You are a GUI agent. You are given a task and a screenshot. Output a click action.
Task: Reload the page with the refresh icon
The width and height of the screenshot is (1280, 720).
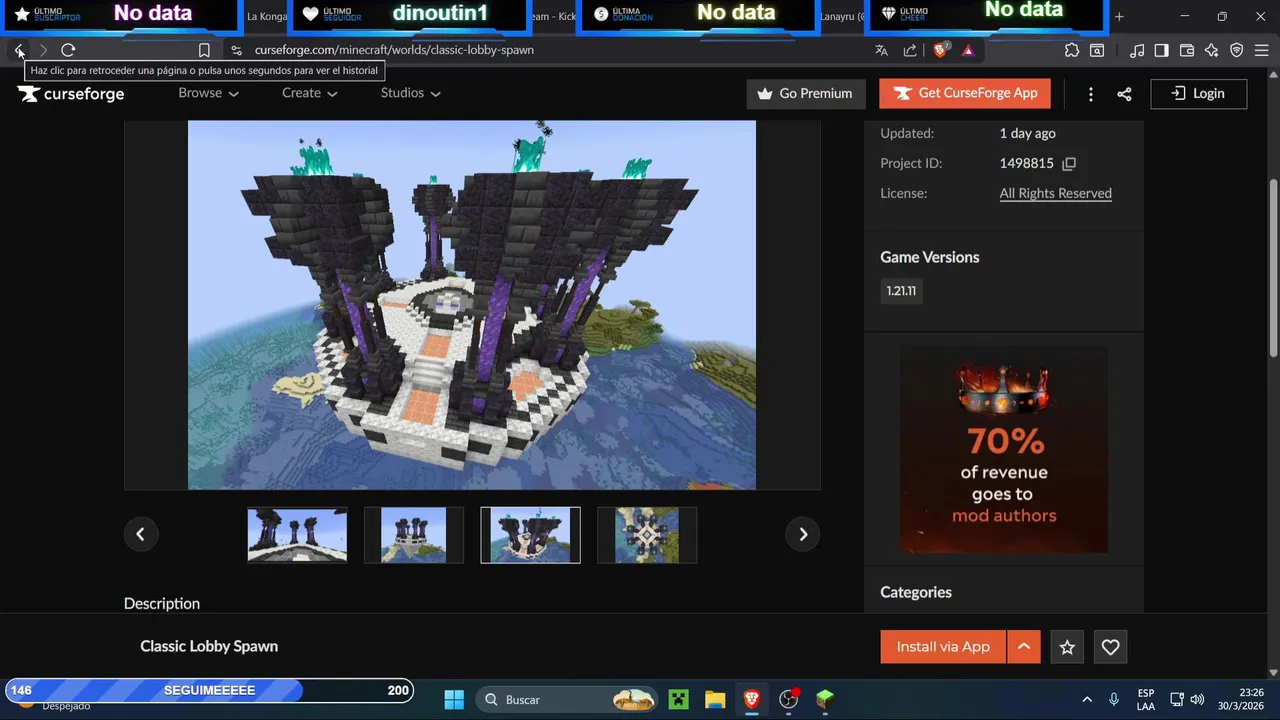tap(68, 50)
